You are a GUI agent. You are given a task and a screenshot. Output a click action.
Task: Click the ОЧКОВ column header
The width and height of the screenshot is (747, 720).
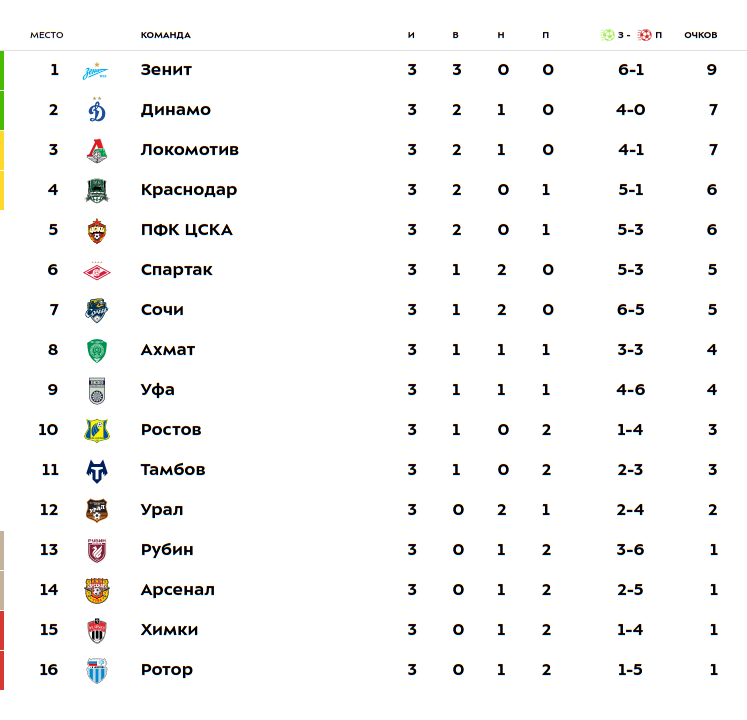pos(700,35)
